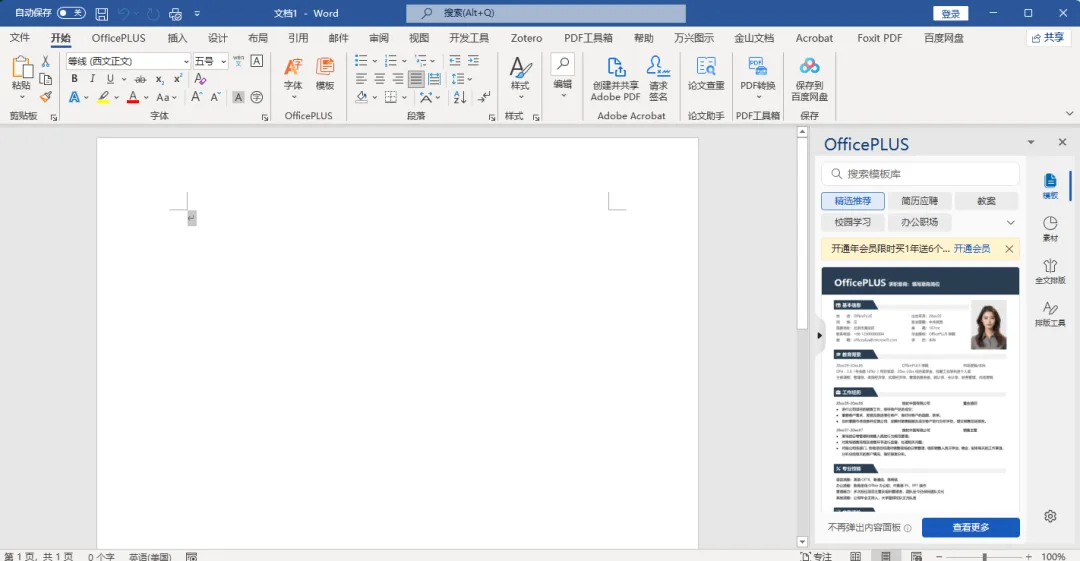Apply subscript formatting

(x=159, y=79)
